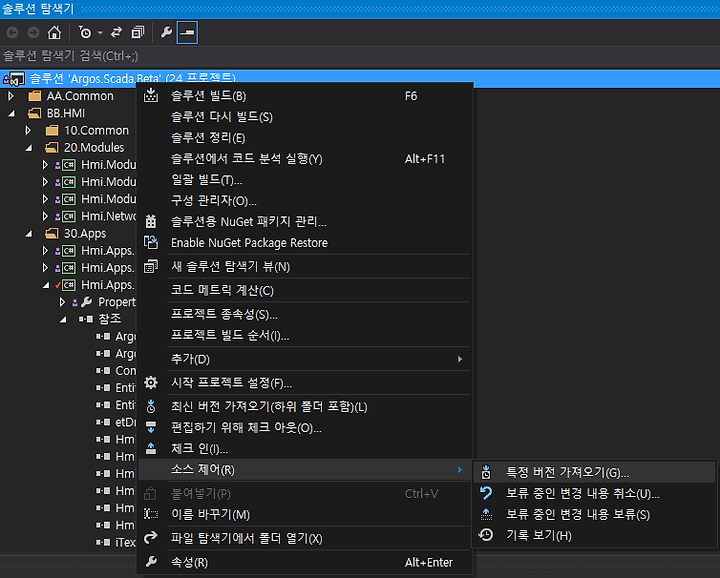The height and width of the screenshot is (578, 720).
Task: Click the Home icon in Solution Explorer toolbar
Action: pos(54,33)
